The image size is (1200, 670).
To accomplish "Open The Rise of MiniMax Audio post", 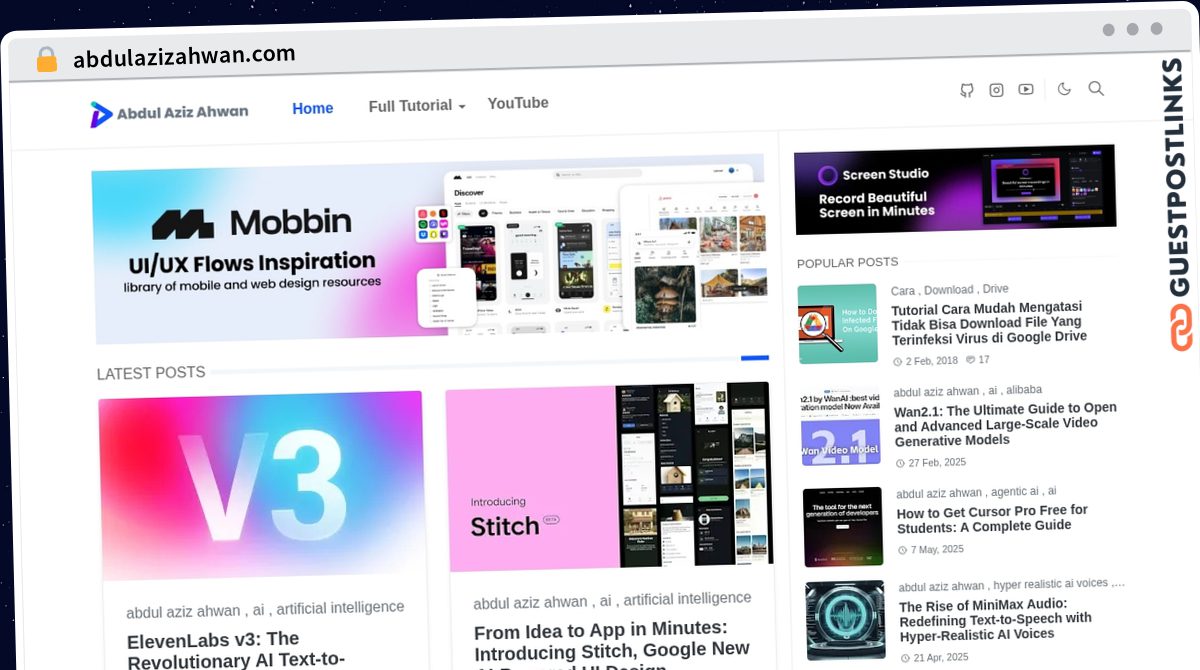I will pyautogui.click(x=996, y=619).
